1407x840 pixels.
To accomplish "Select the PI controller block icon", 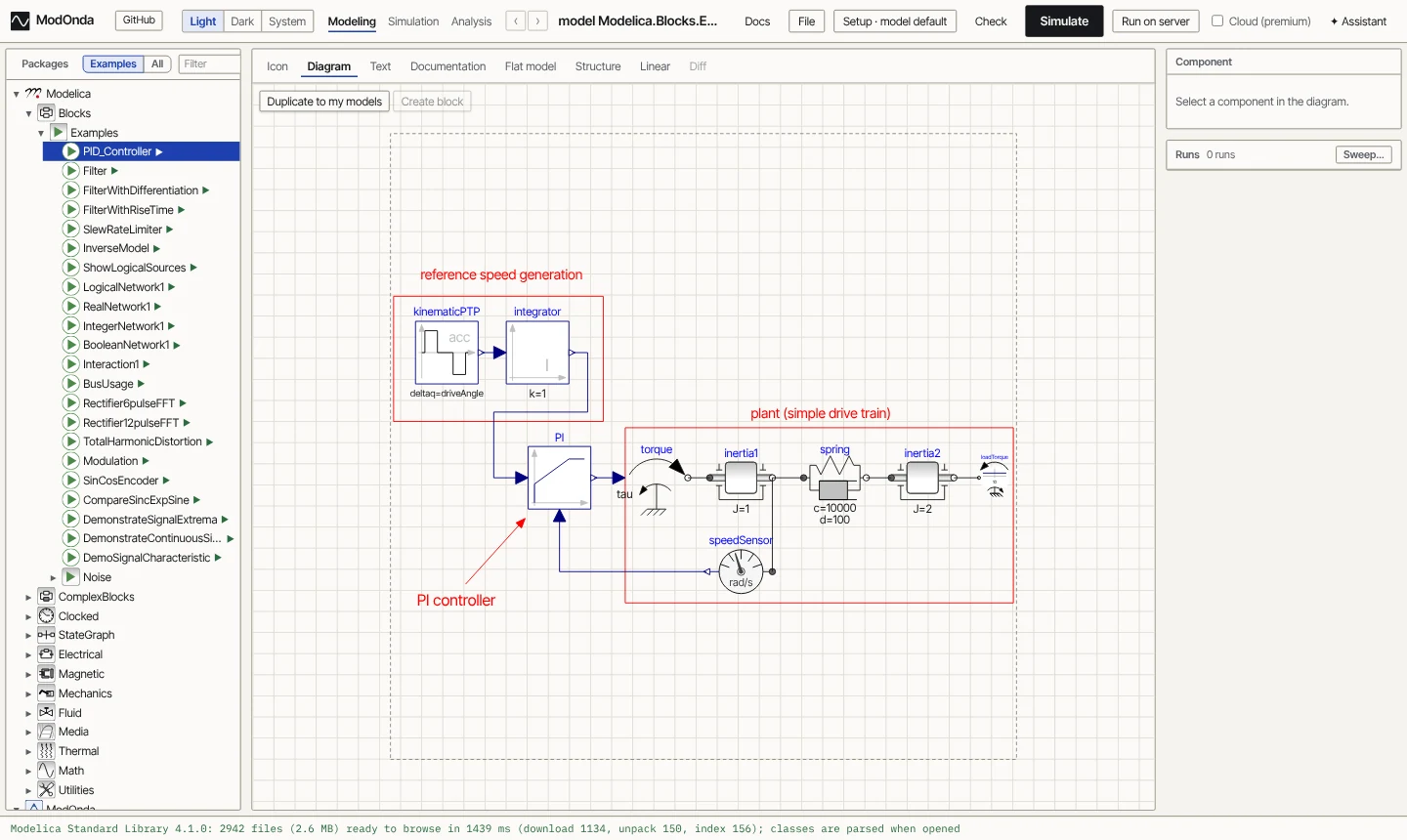I will (559, 478).
